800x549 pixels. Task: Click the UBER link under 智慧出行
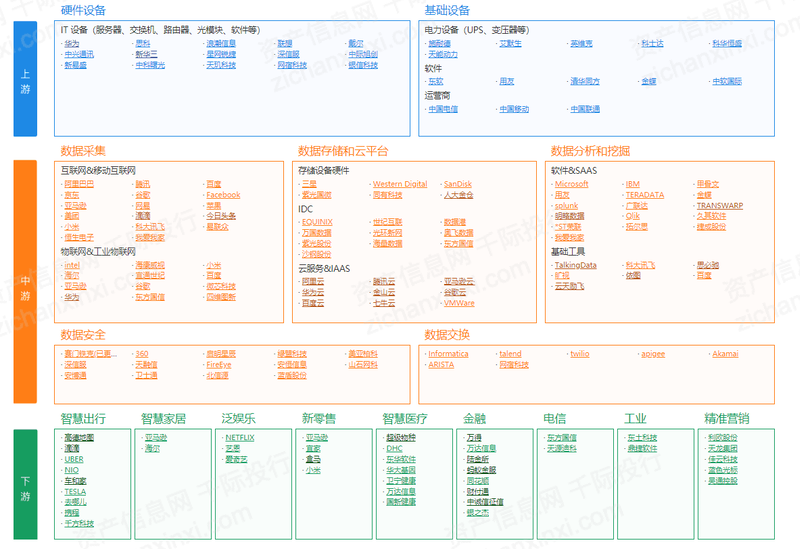click(x=75, y=460)
